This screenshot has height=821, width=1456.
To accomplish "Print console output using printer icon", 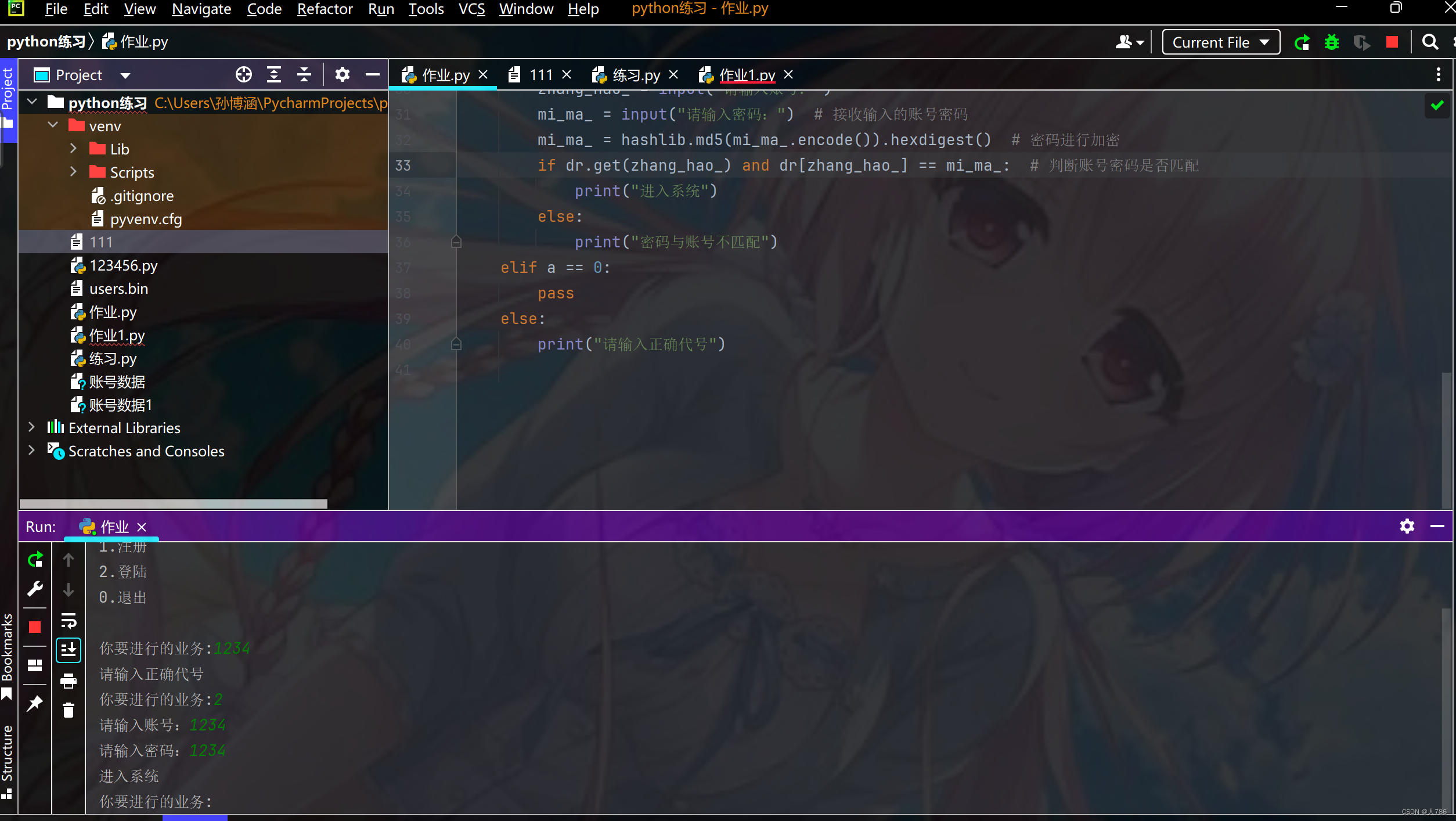I will click(69, 681).
